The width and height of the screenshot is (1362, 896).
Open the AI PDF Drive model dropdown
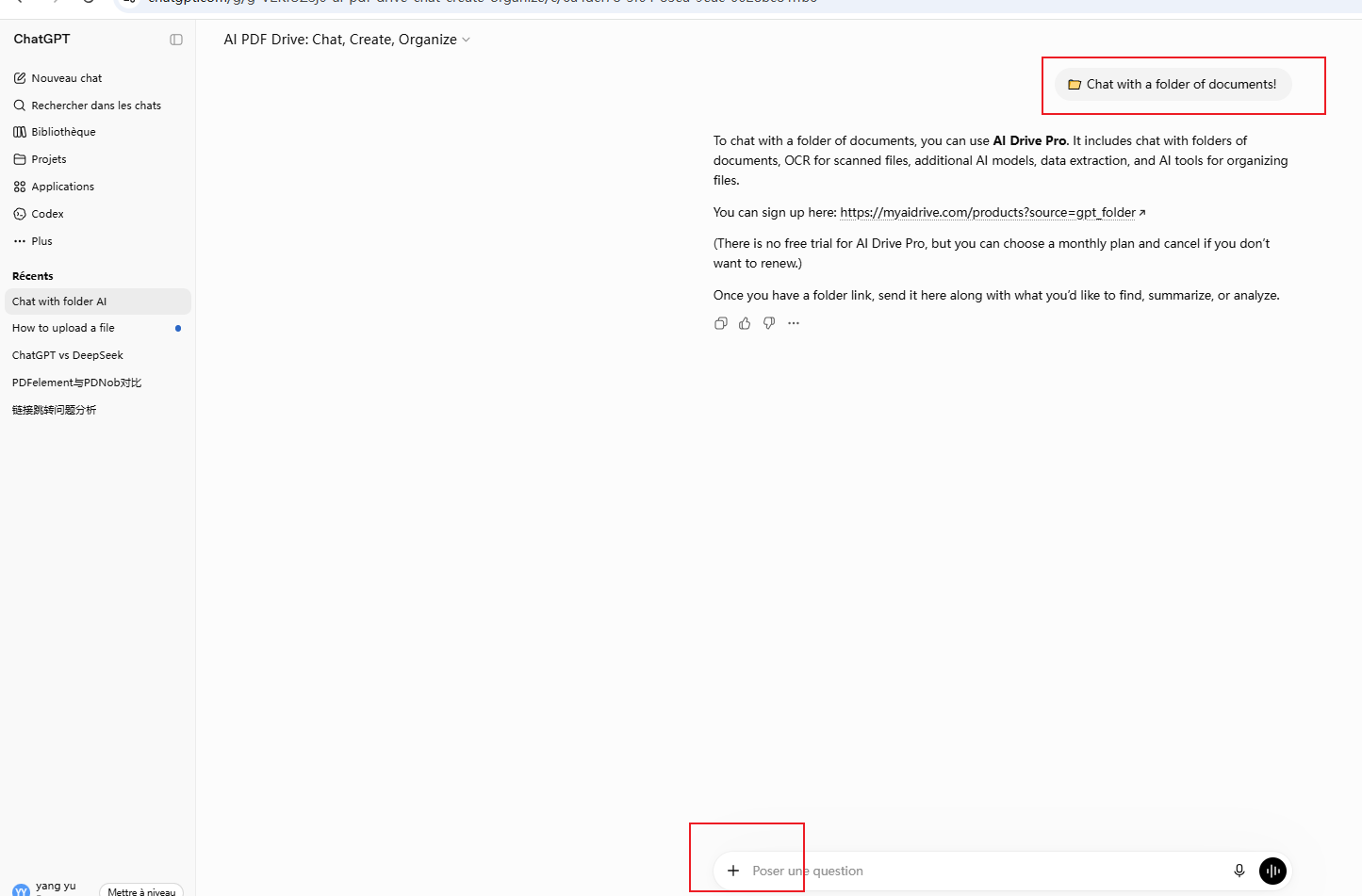pyautogui.click(x=347, y=40)
